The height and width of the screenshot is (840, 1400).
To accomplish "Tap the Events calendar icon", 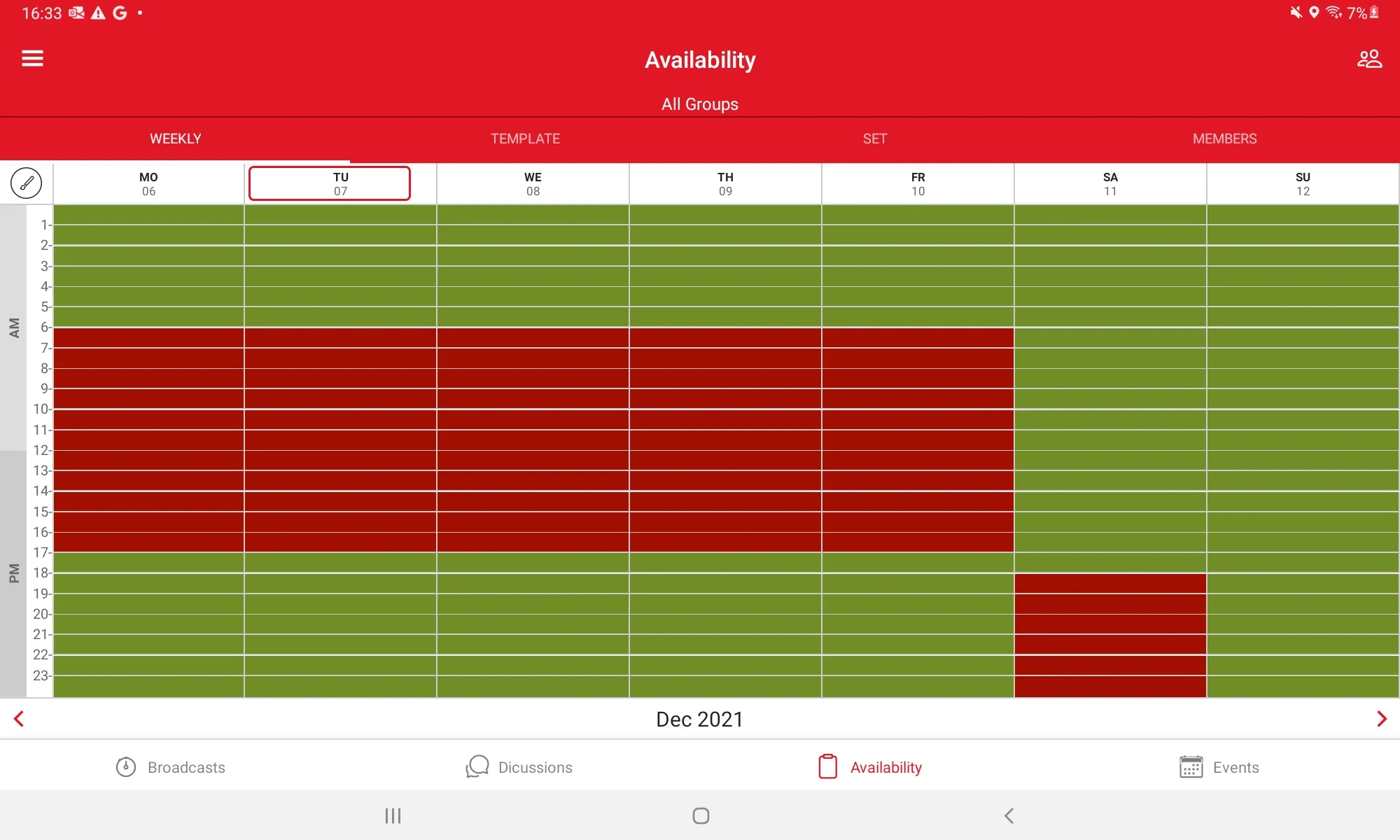I will point(1191,766).
